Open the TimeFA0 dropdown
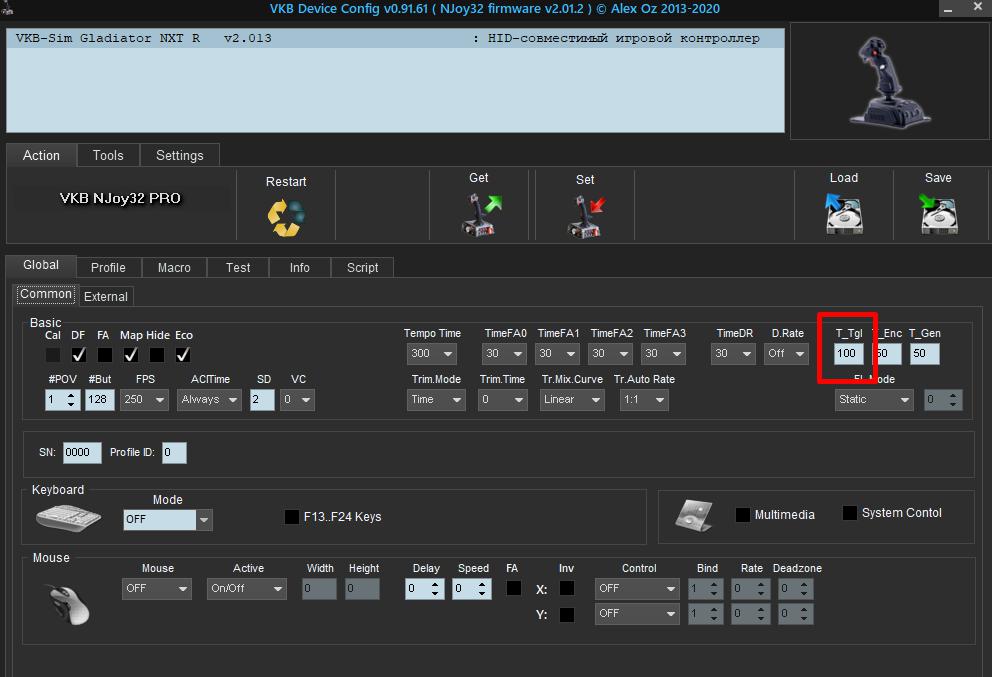Viewport: 992px width, 677px height. [x=504, y=354]
